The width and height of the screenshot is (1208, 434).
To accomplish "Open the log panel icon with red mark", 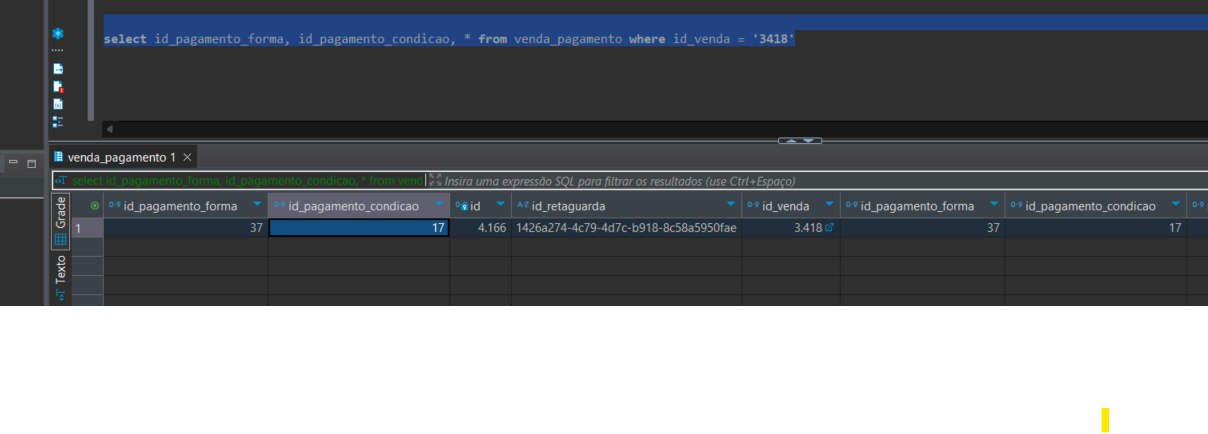I will (x=58, y=87).
